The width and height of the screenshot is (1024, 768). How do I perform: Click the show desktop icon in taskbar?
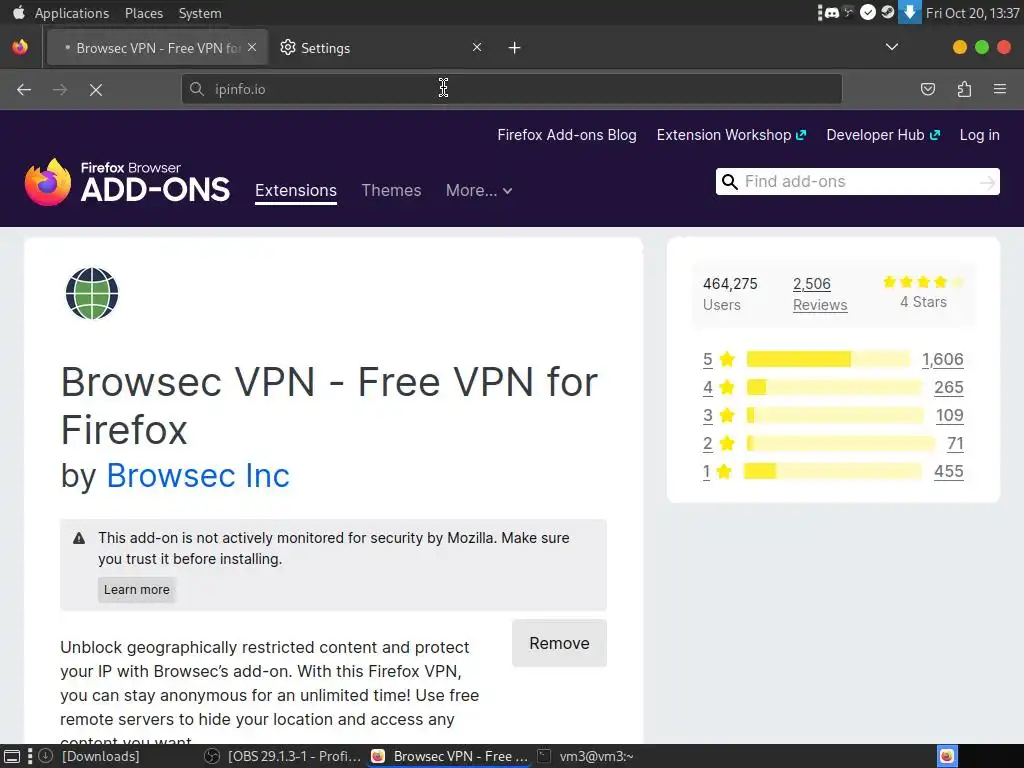click(12, 756)
